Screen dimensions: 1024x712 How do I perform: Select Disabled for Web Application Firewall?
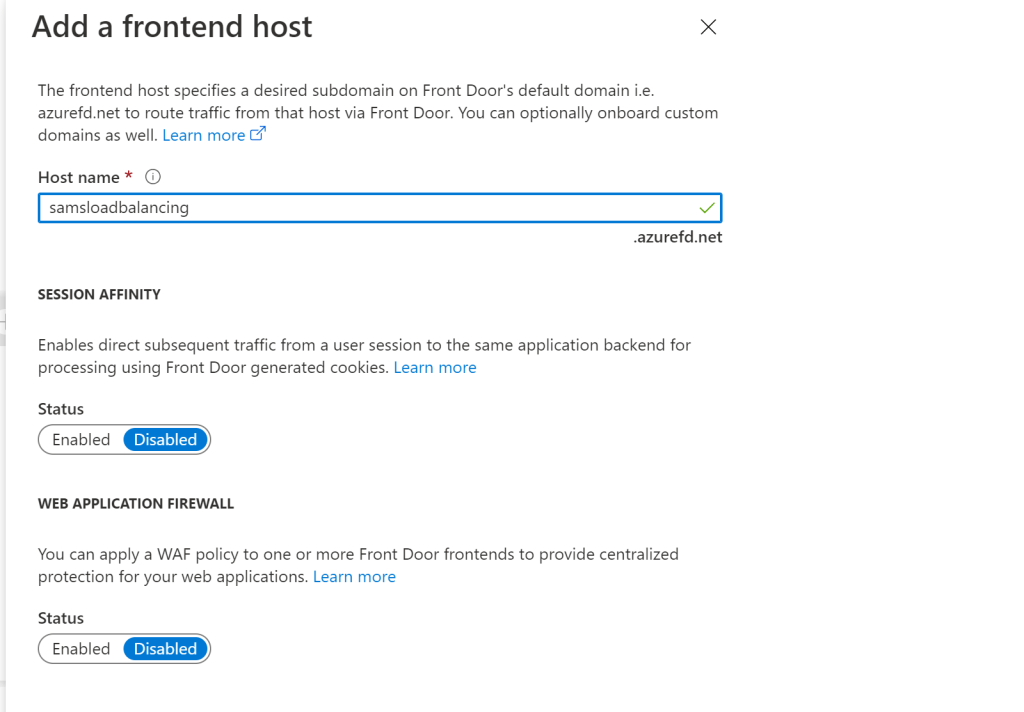pos(166,649)
